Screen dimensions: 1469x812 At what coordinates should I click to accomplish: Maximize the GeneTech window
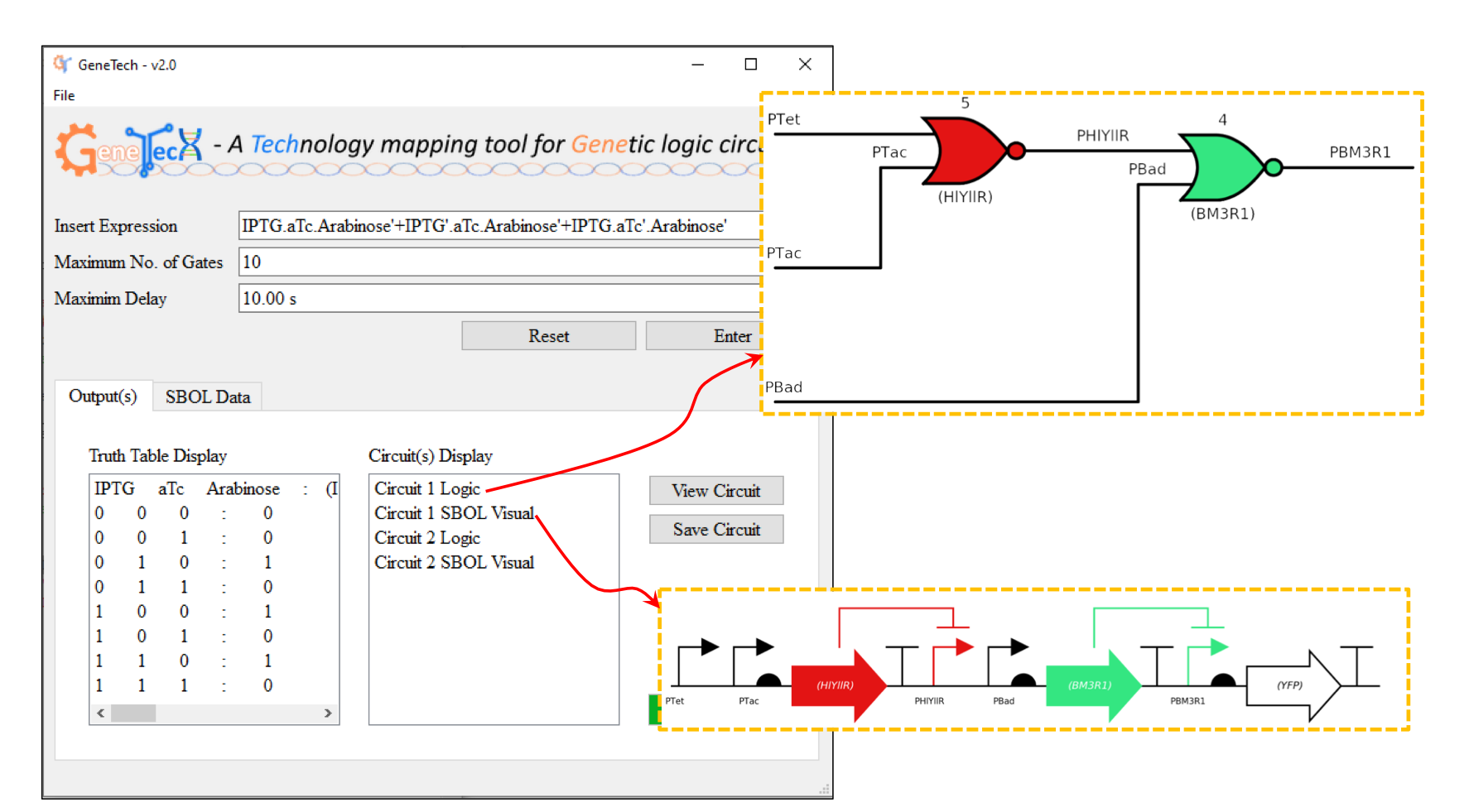click(751, 65)
